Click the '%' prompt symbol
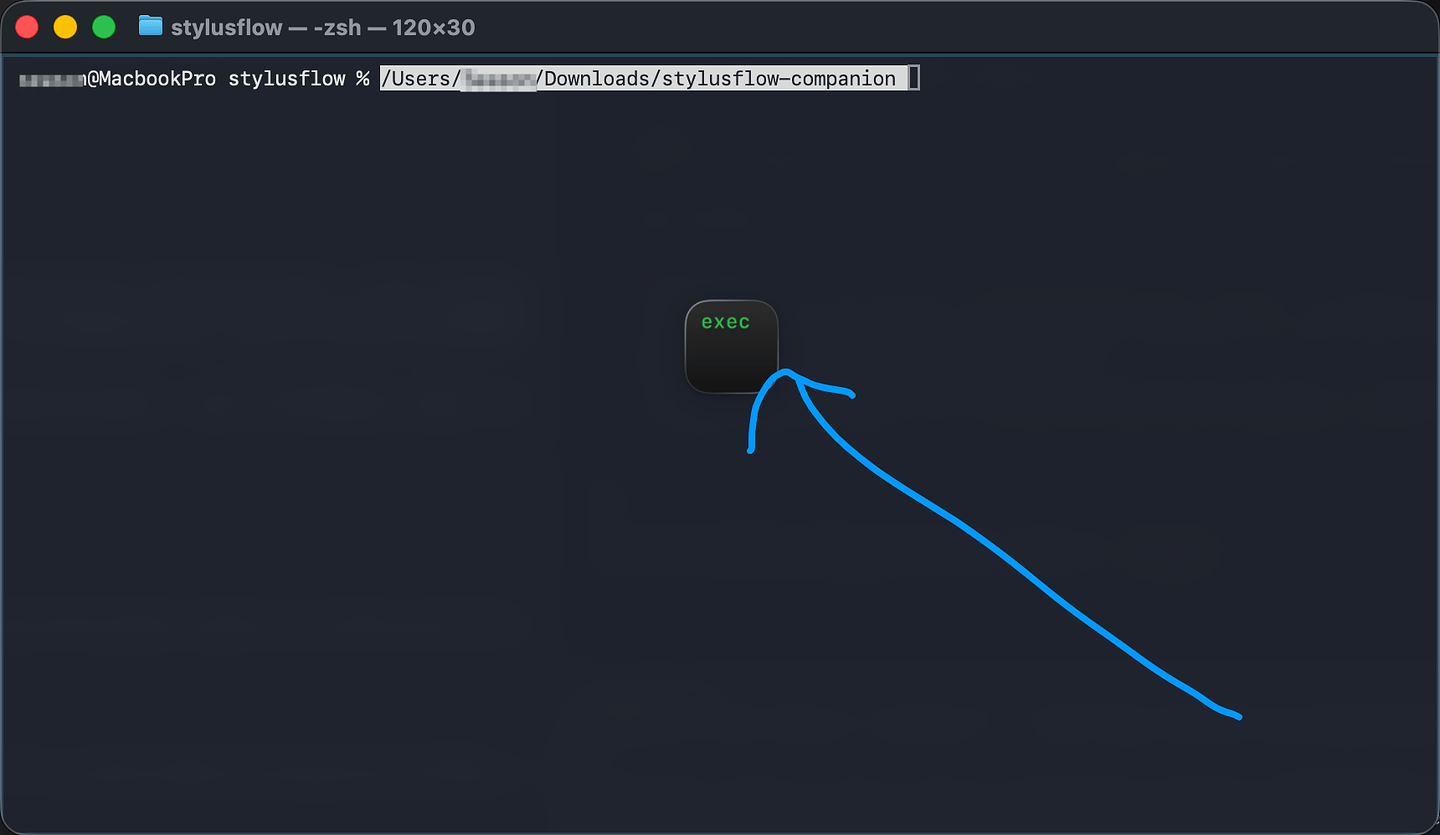The width and height of the screenshot is (1440, 835). [x=363, y=78]
